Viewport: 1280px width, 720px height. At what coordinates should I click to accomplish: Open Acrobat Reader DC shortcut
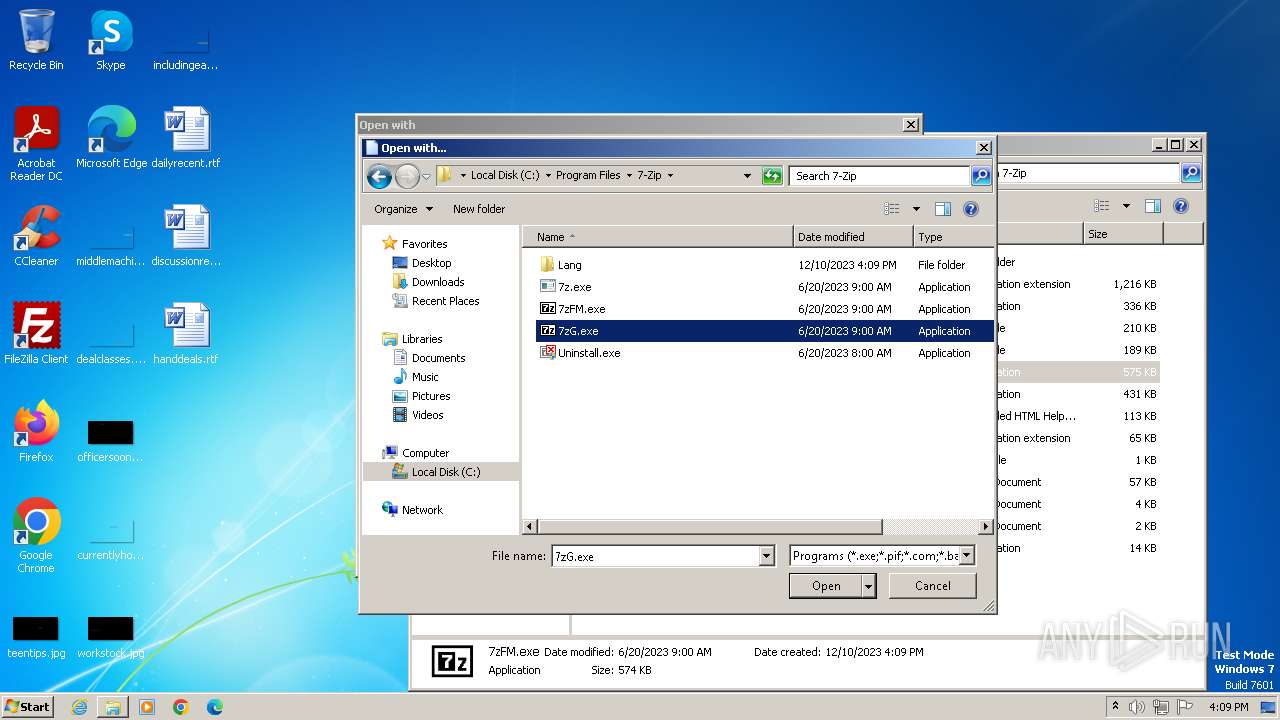coord(36,144)
